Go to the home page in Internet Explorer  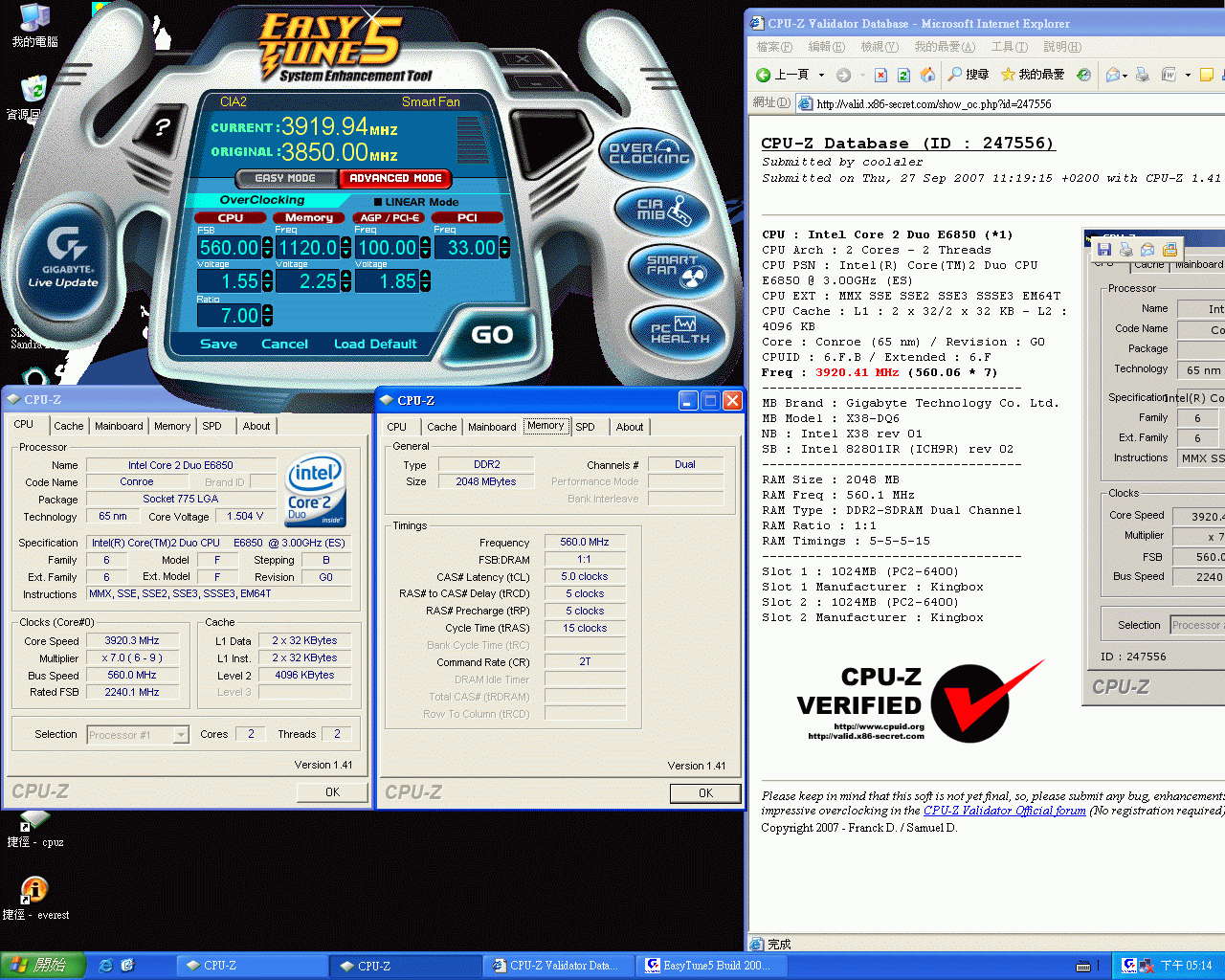(927, 75)
